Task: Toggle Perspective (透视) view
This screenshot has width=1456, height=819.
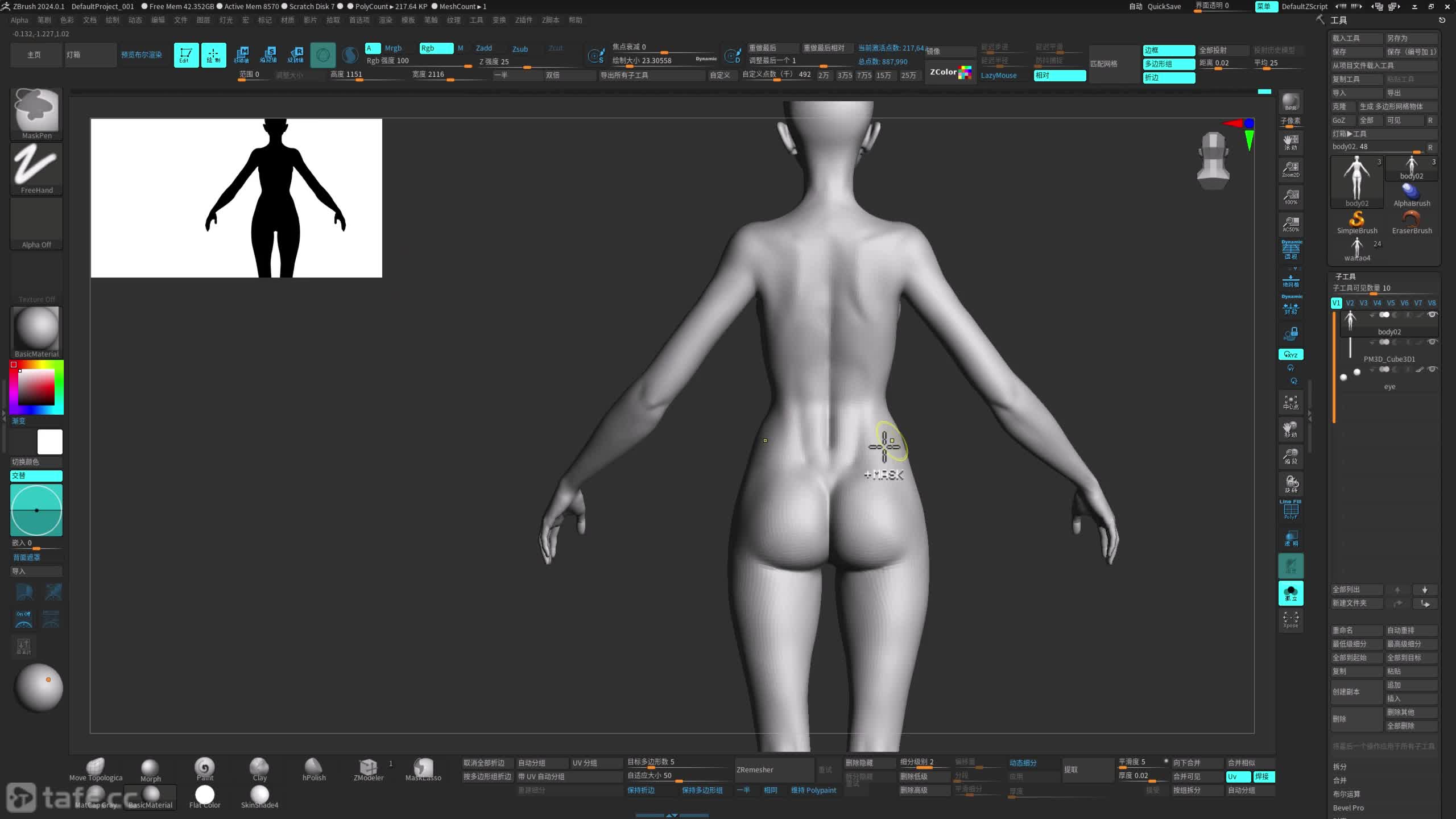Action: 1290,250
